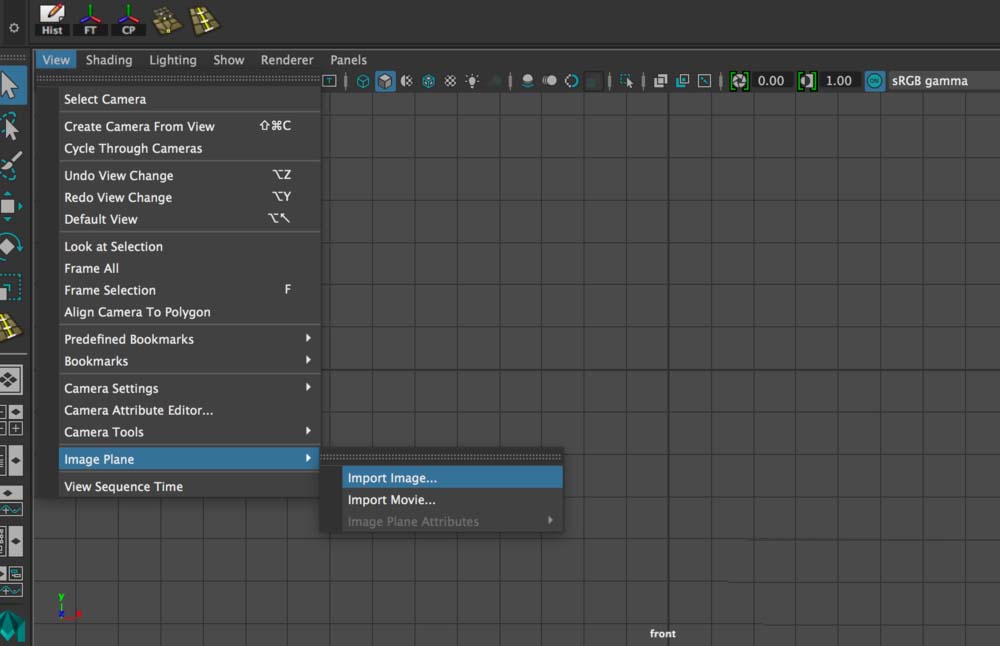Enable shaded display mode icon

tap(385, 81)
